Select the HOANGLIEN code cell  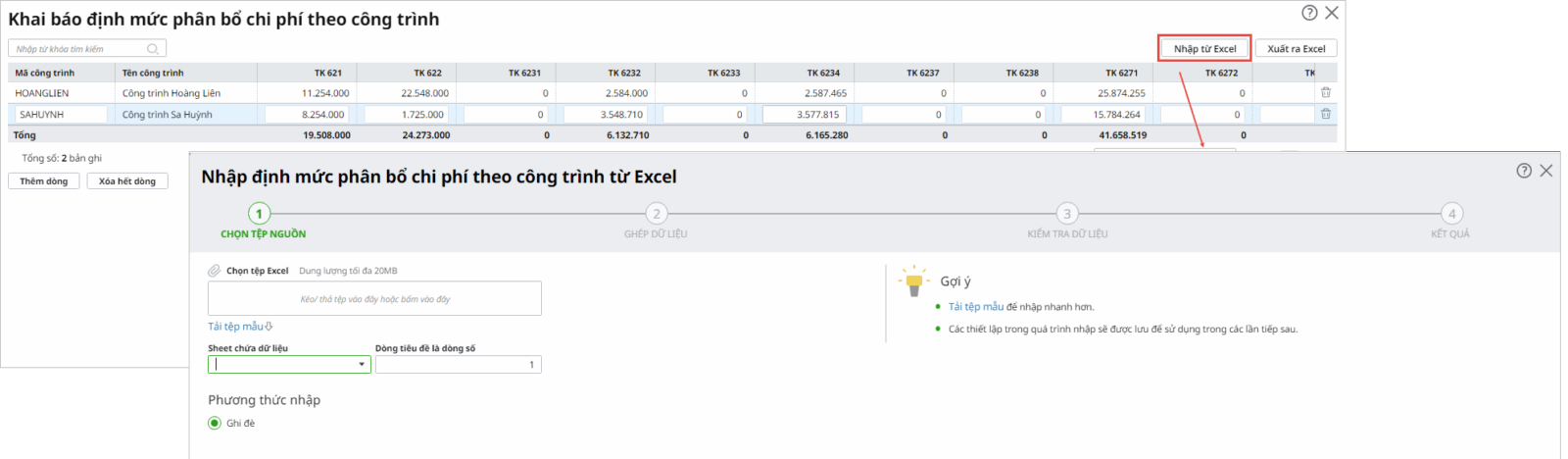coord(62,93)
